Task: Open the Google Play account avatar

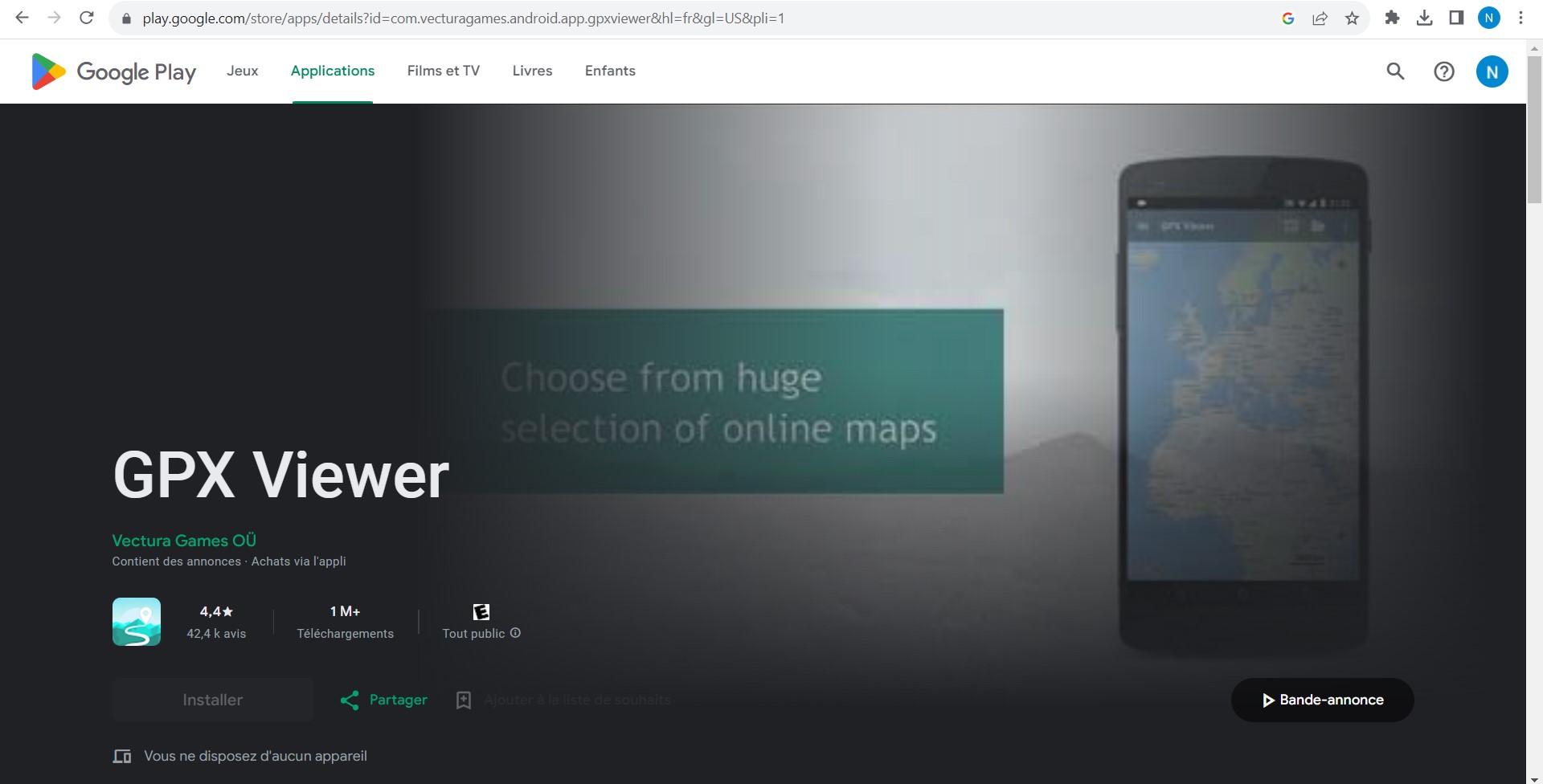Action: coord(1492,71)
